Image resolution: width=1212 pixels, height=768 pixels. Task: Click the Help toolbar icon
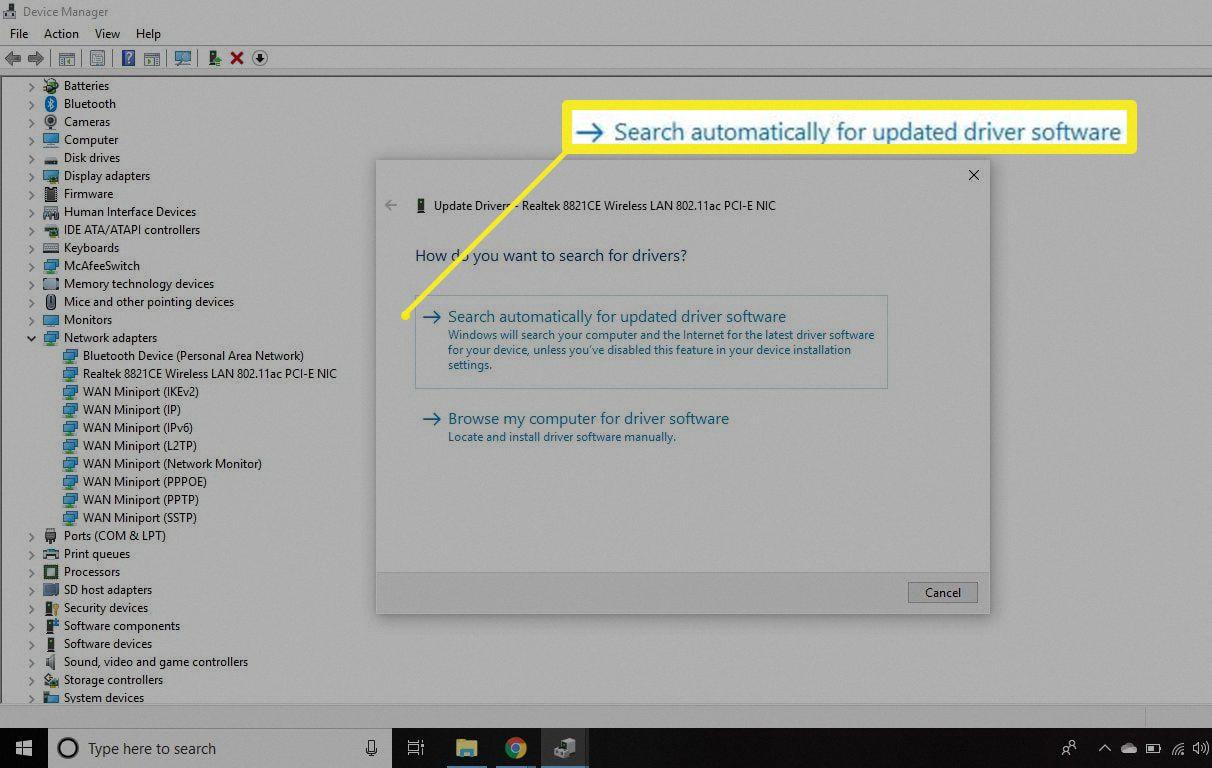pyautogui.click(x=128, y=58)
